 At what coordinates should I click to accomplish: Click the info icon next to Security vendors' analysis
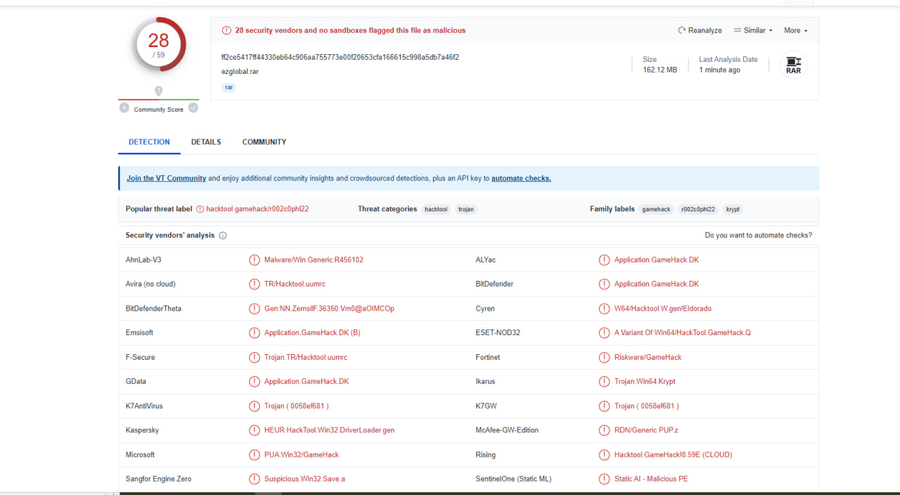click(x=223, y=235)
